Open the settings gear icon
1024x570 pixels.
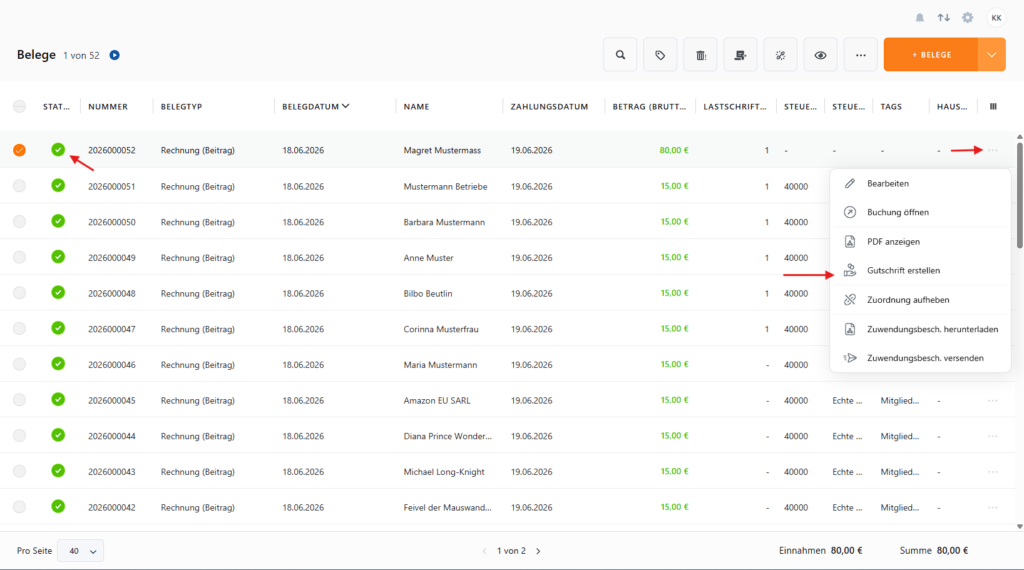tap(968, 18)
